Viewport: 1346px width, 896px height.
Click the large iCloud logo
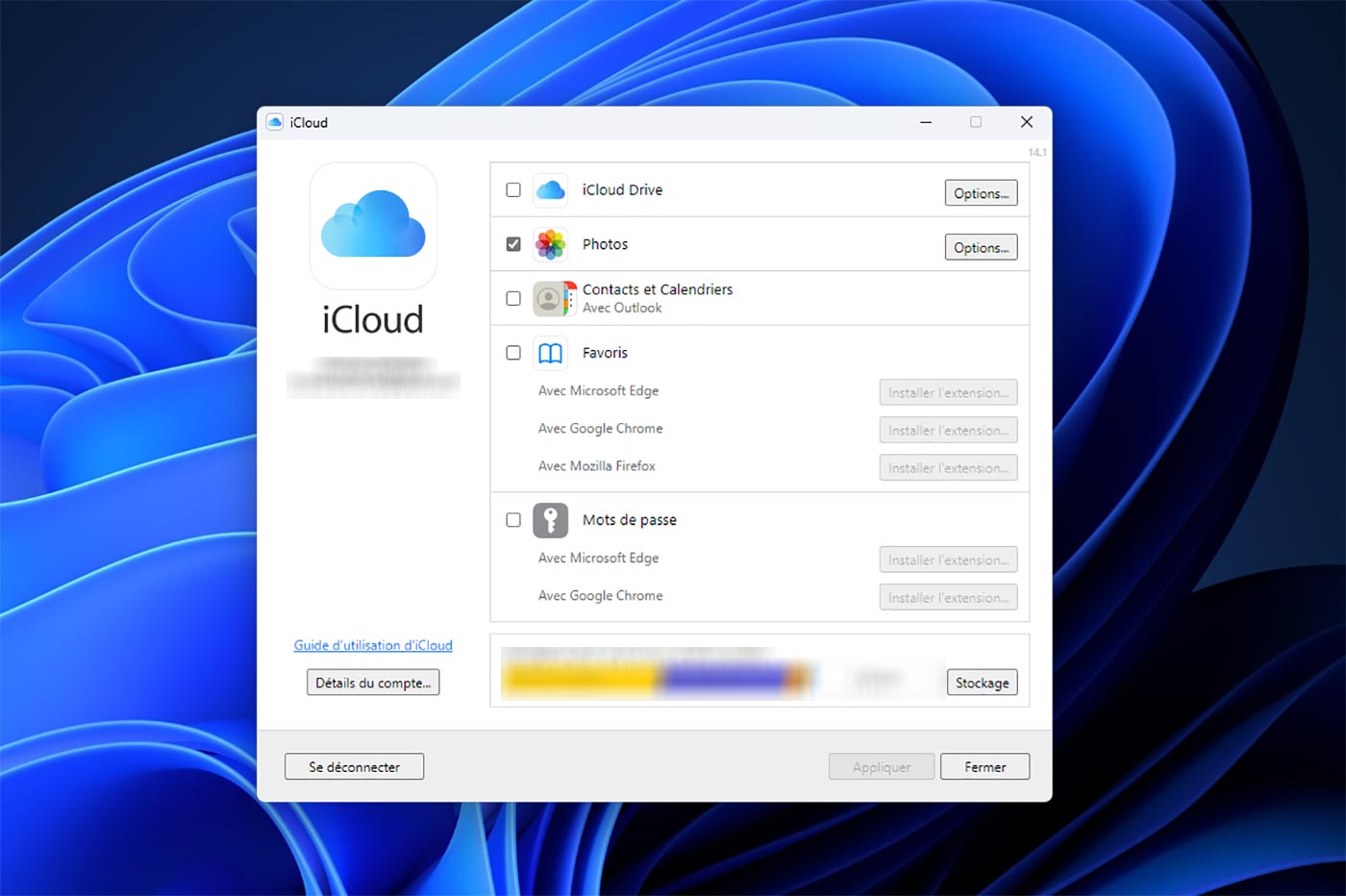tap(373, 226)
